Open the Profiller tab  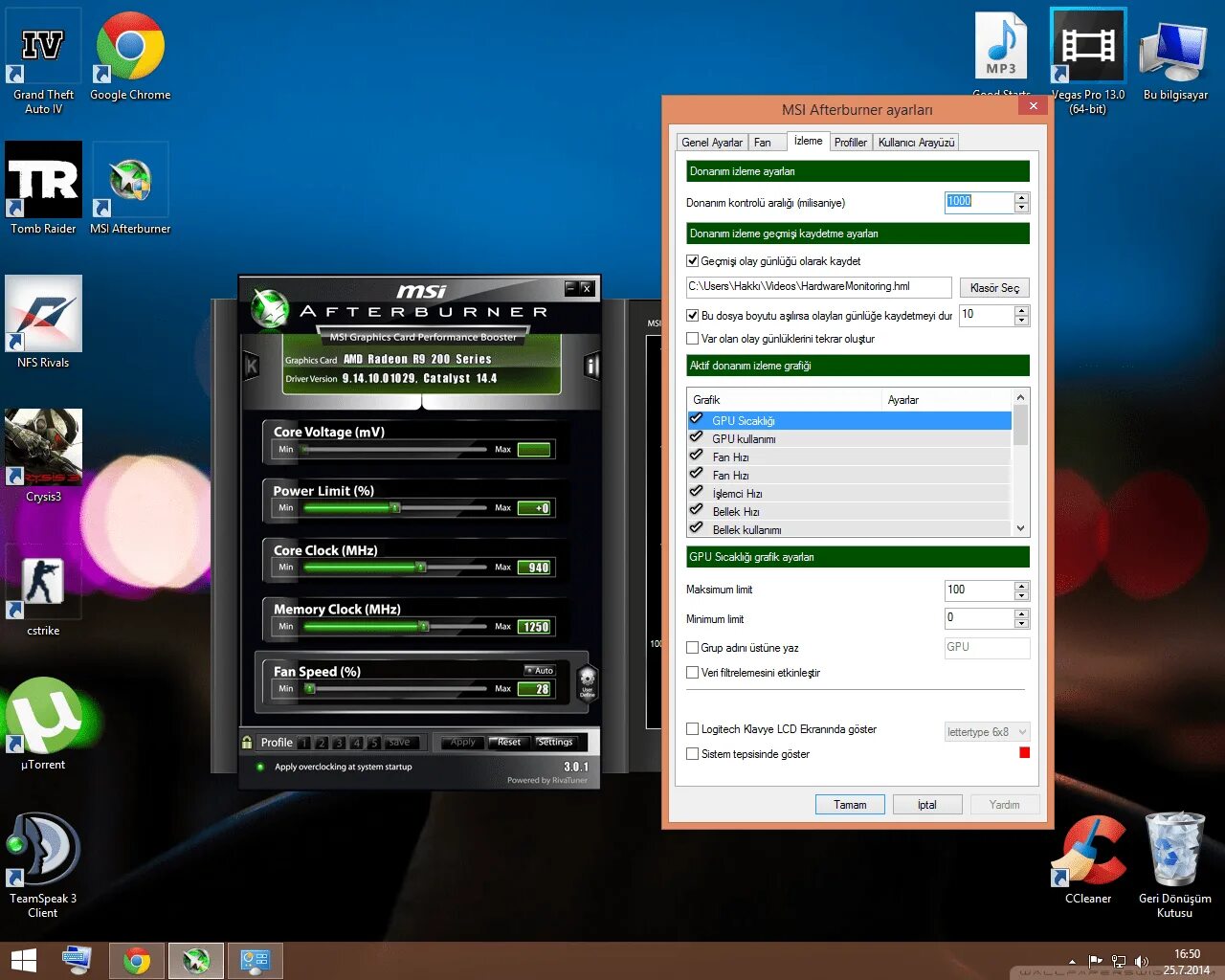851,143
